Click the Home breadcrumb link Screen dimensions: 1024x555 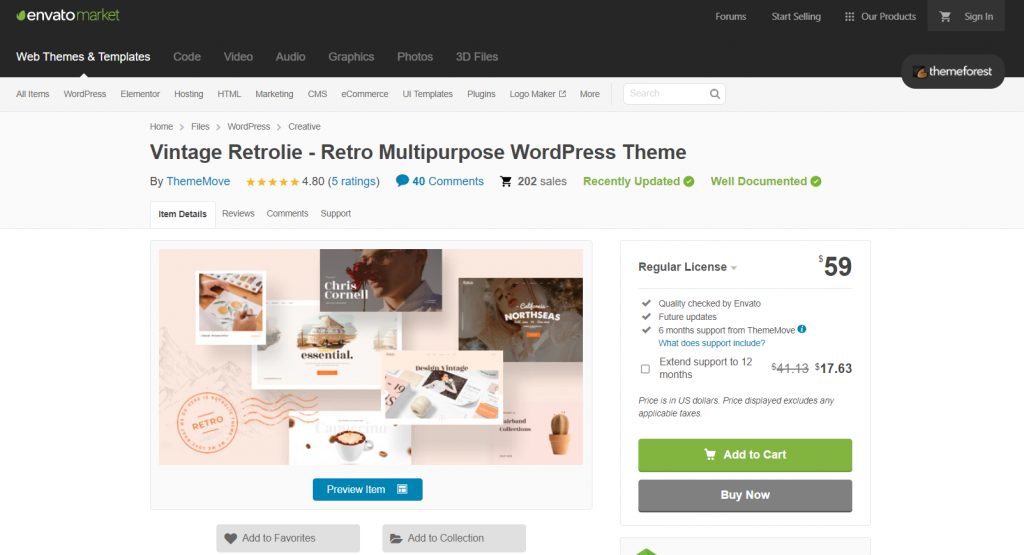(161, 127)
